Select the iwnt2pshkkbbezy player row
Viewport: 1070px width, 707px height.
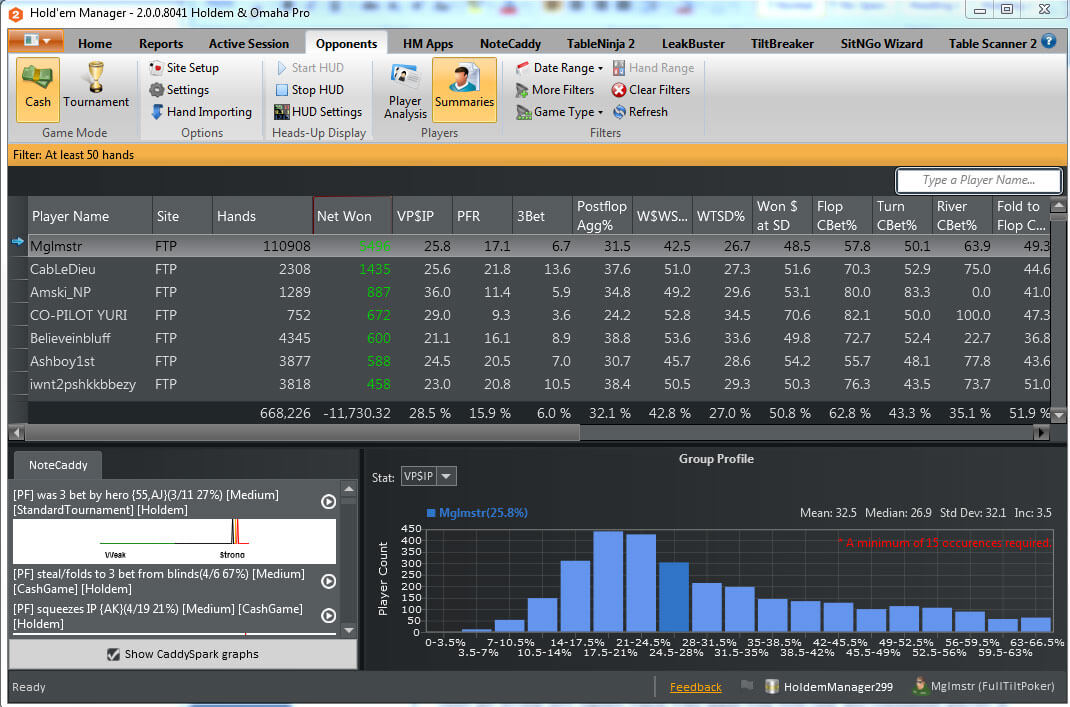coord(538,384)
